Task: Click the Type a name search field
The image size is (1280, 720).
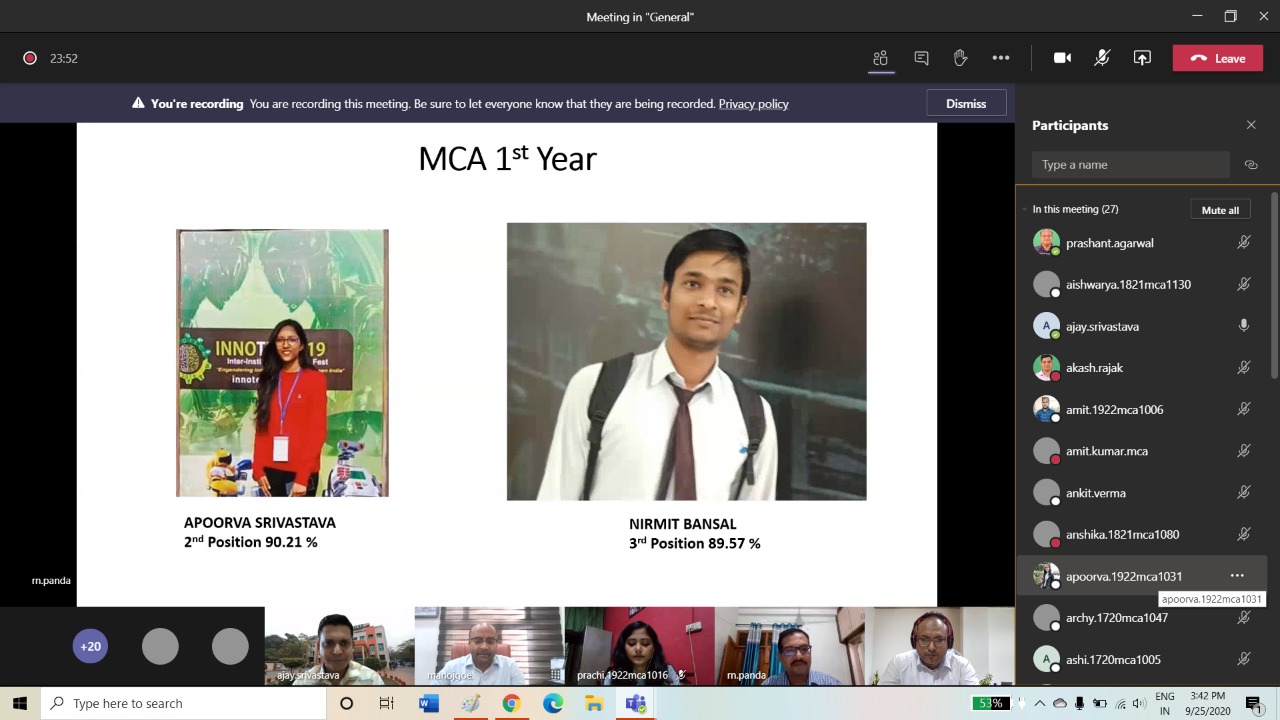Action: [1130, 165]
